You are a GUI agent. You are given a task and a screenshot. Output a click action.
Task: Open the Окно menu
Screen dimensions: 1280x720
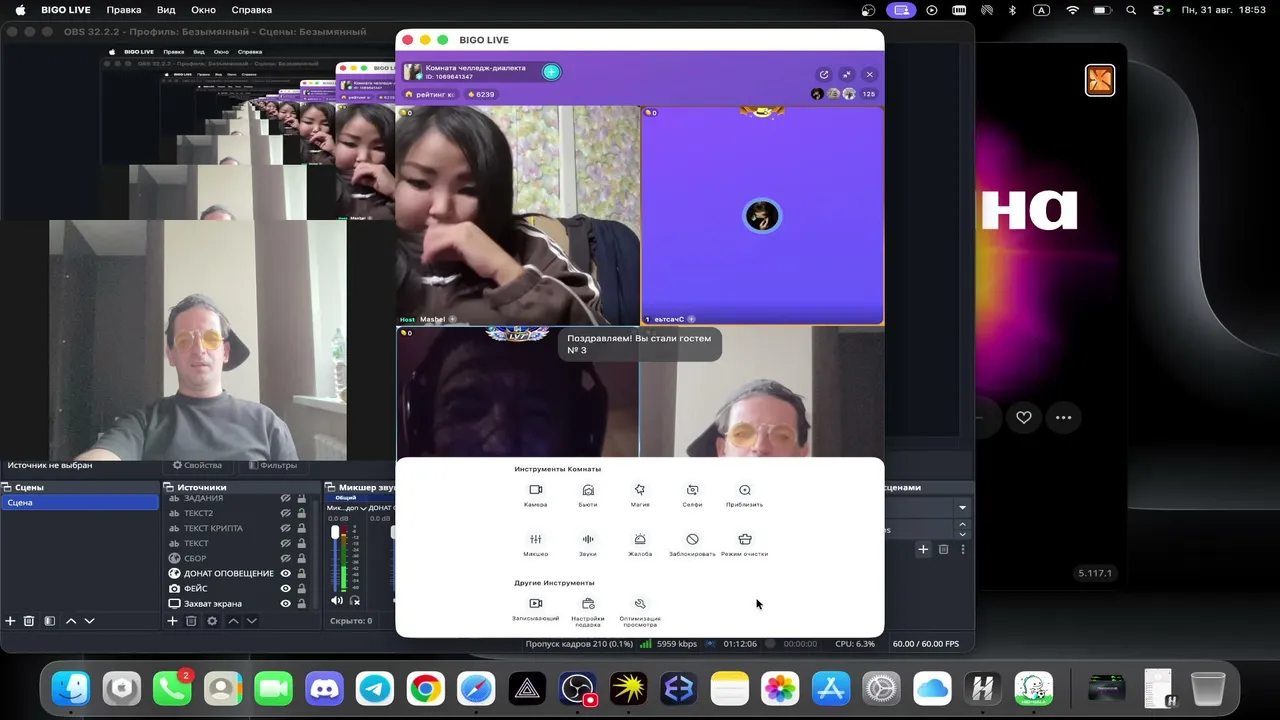pos(203,10)
